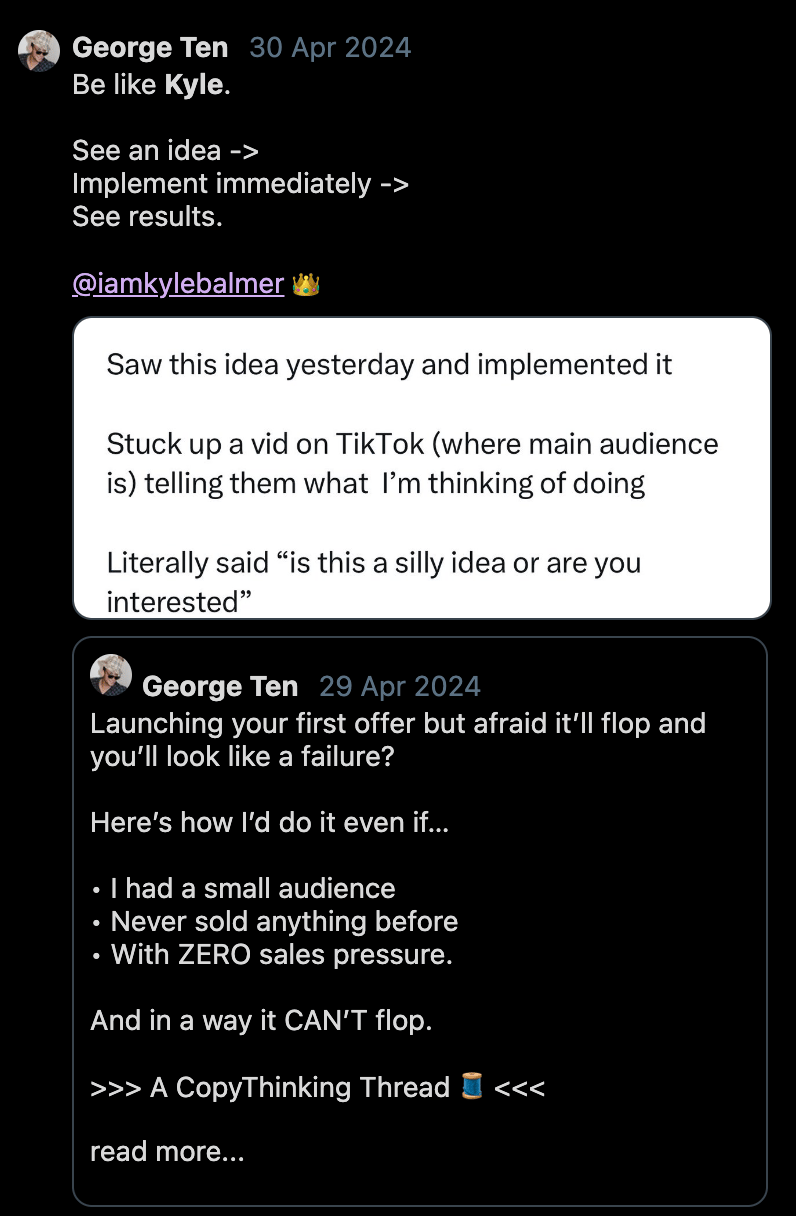Click the thread spool emoji
The height and width of the screenshot is (1216, 796).
[473, 1086]
